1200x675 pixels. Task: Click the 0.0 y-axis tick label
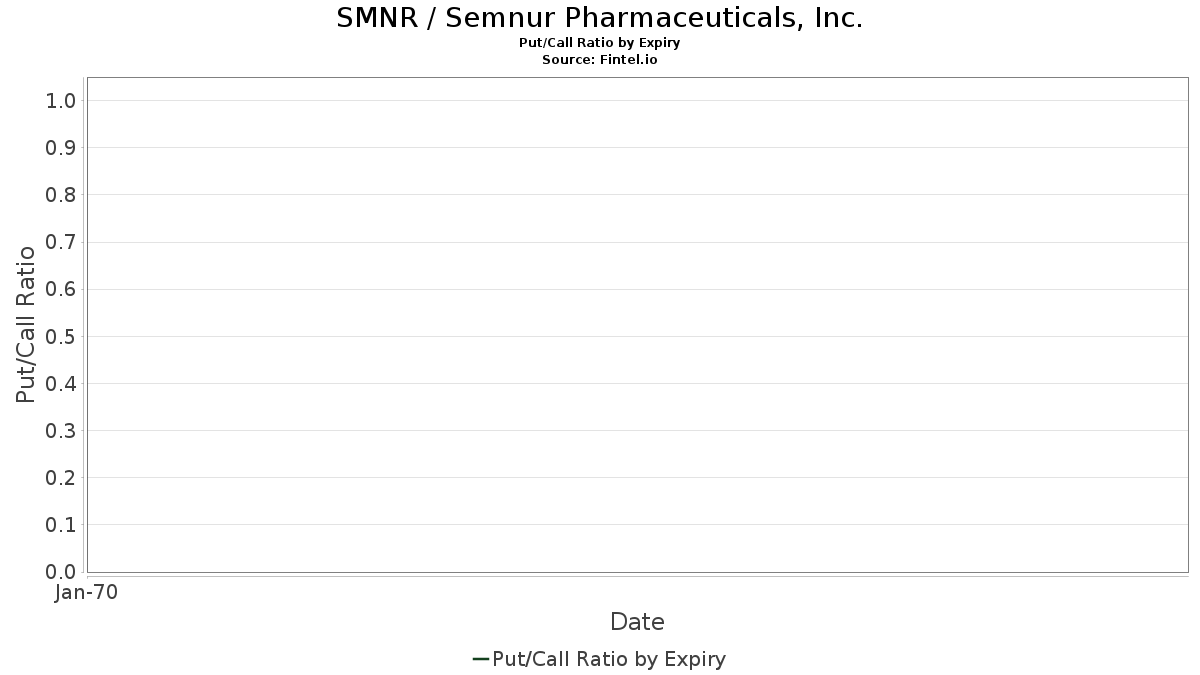click(61, 572)
